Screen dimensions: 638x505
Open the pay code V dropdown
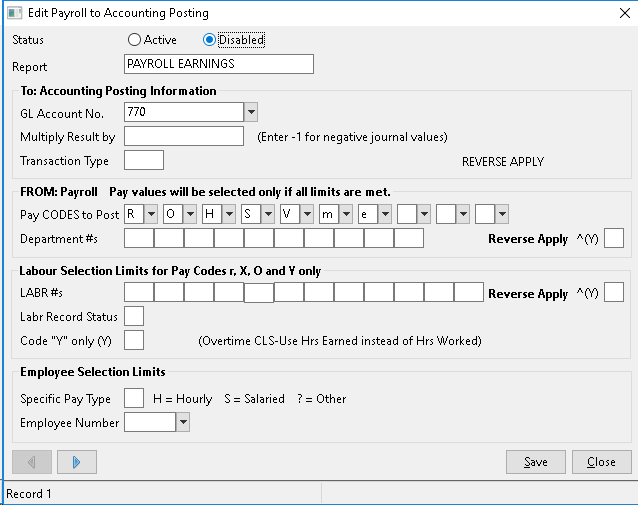(x=307, y=214)
